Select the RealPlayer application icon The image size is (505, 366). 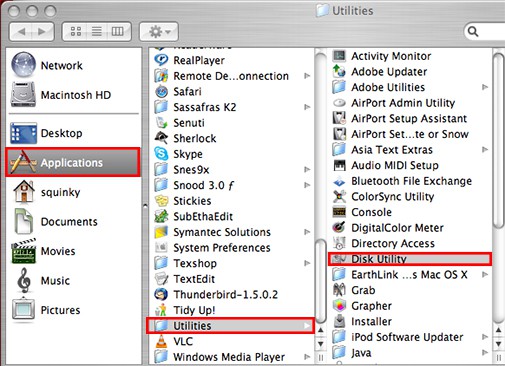coord(161,60)
